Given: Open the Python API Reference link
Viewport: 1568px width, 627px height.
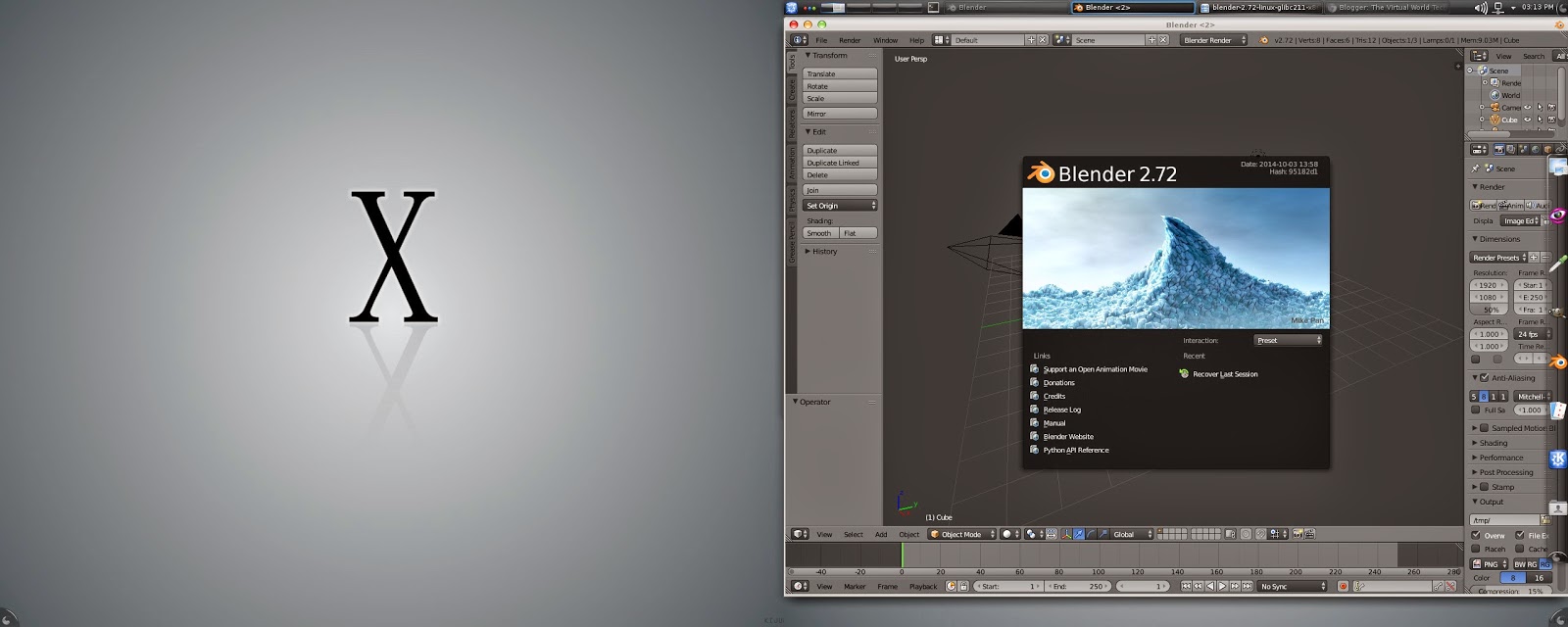Looking at the screenshot, I should pos(1076,450).
